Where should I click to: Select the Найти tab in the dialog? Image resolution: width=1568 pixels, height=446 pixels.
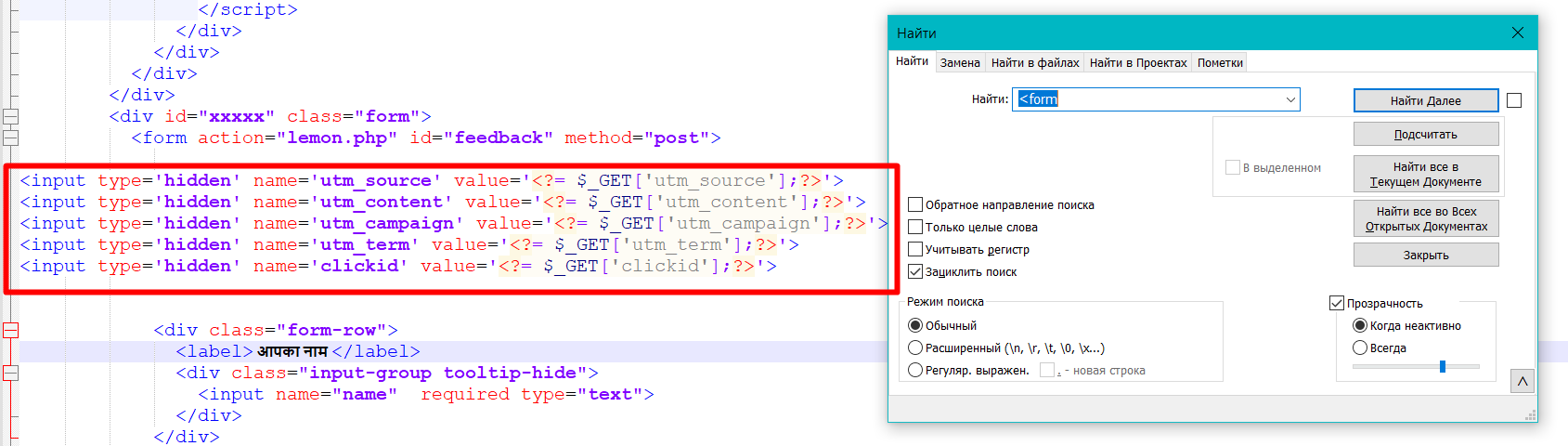tap(912, 61)
